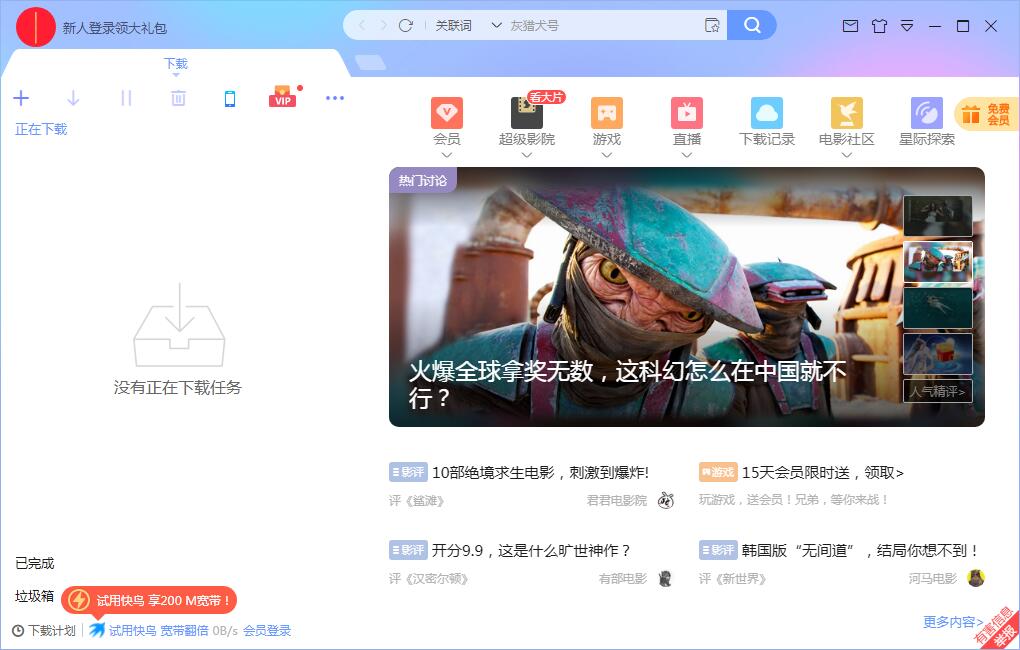Click the phone icon in download toolbar
Viewport: 1020px width, 650px height.
click(x=230, y=98)
